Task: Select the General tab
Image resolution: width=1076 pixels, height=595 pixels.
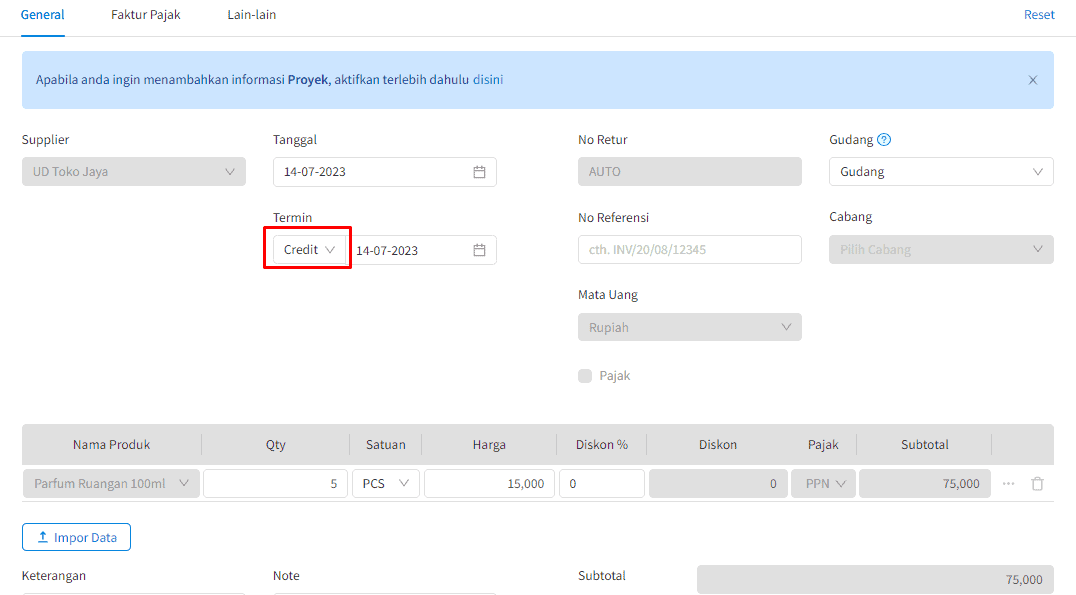Action: pos(43,15)
